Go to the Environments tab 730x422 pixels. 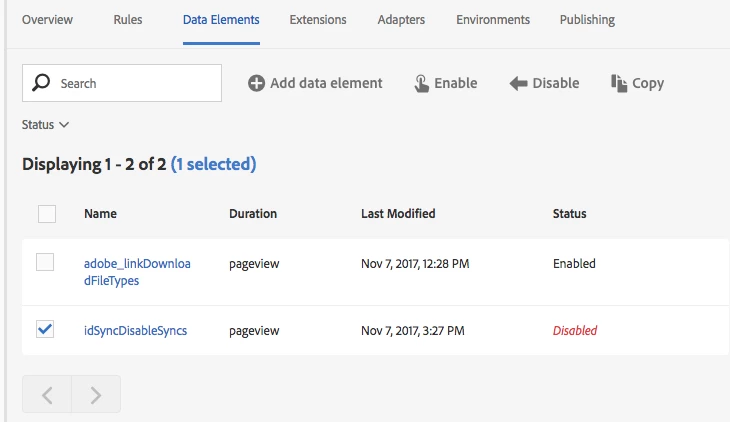click(x=493, y=20)
